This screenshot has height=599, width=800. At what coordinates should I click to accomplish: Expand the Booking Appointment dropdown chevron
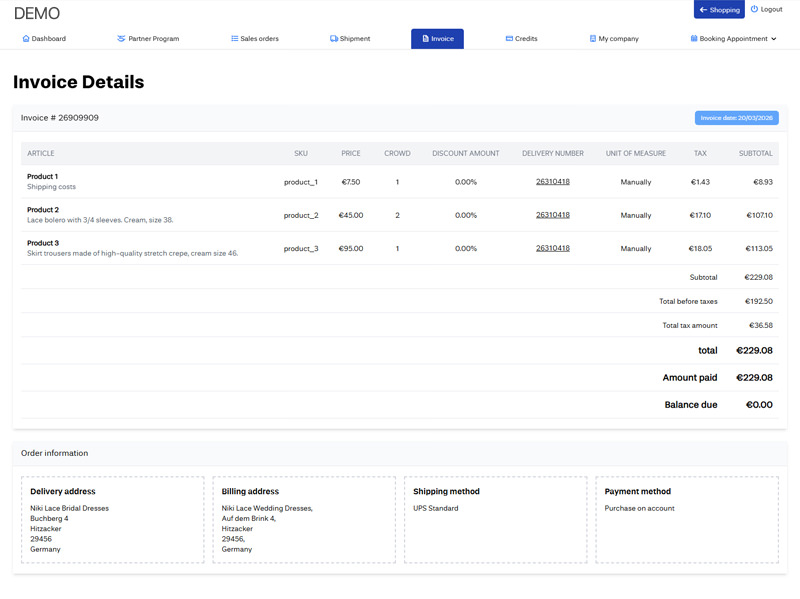(774, 39)
